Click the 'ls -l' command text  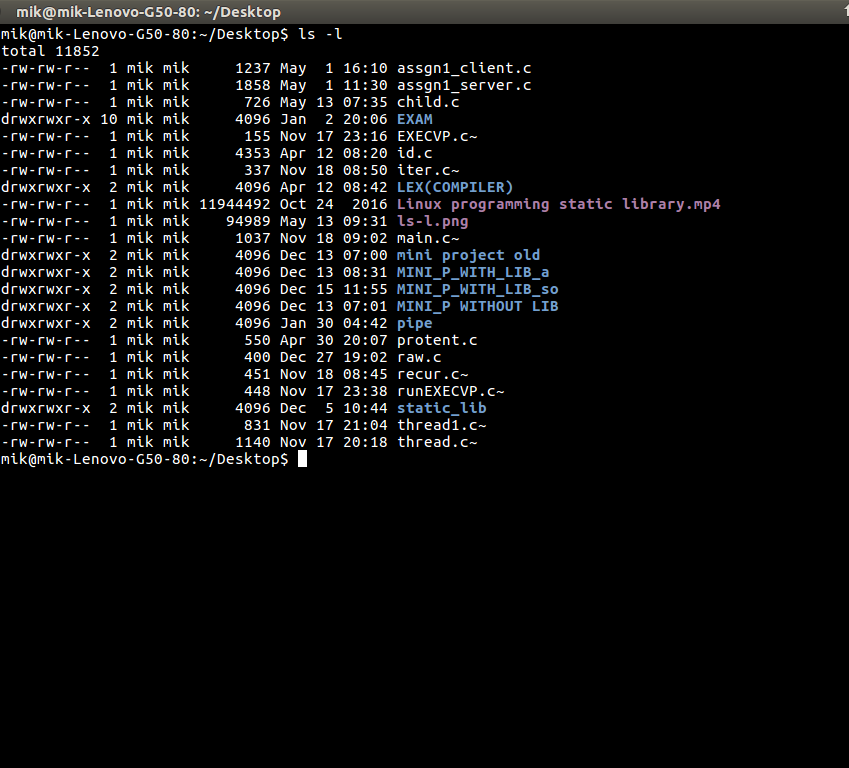point(320,33)
